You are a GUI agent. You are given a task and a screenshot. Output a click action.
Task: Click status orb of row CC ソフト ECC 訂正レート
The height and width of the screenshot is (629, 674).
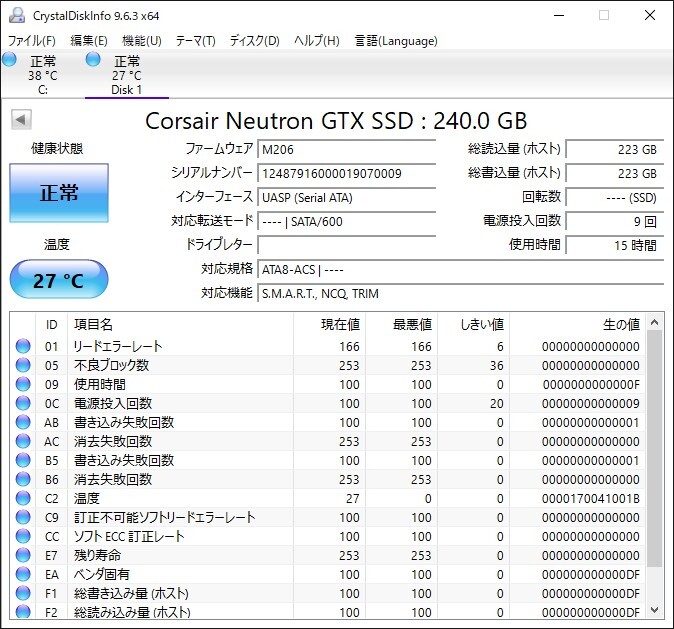tap(23, 536)
